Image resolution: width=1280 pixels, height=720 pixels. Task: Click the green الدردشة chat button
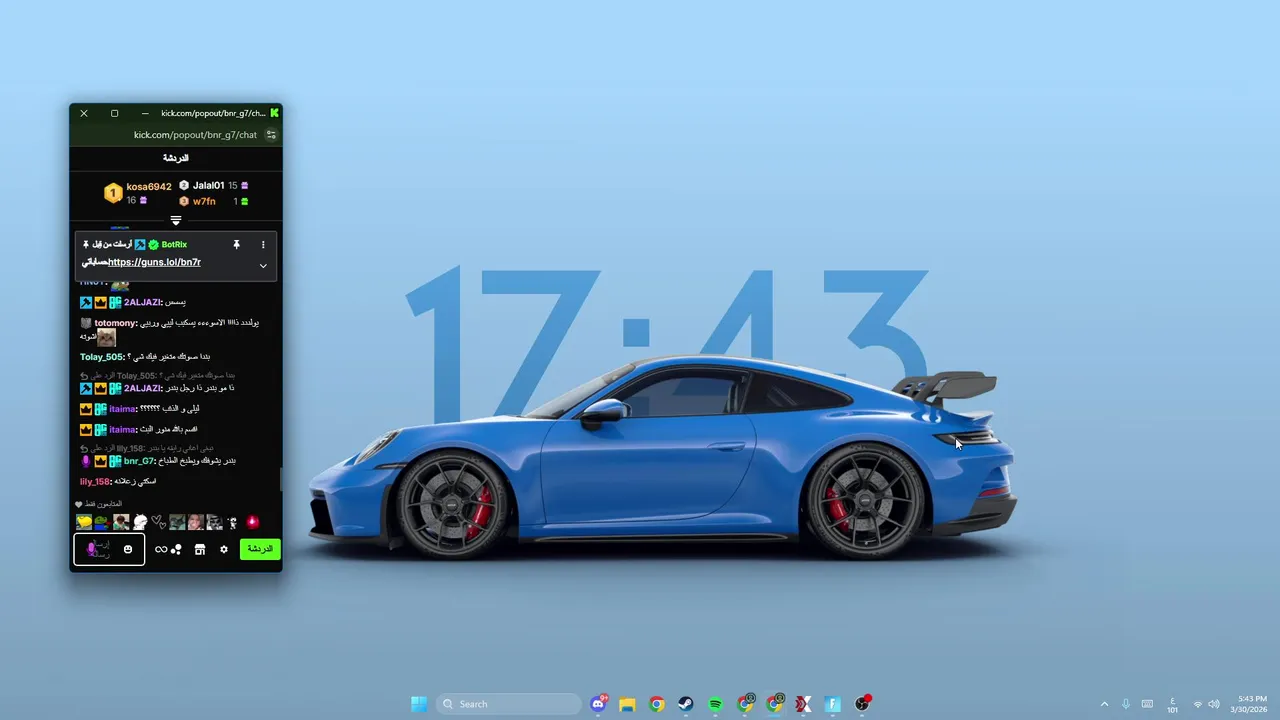[x=260, y=549]
